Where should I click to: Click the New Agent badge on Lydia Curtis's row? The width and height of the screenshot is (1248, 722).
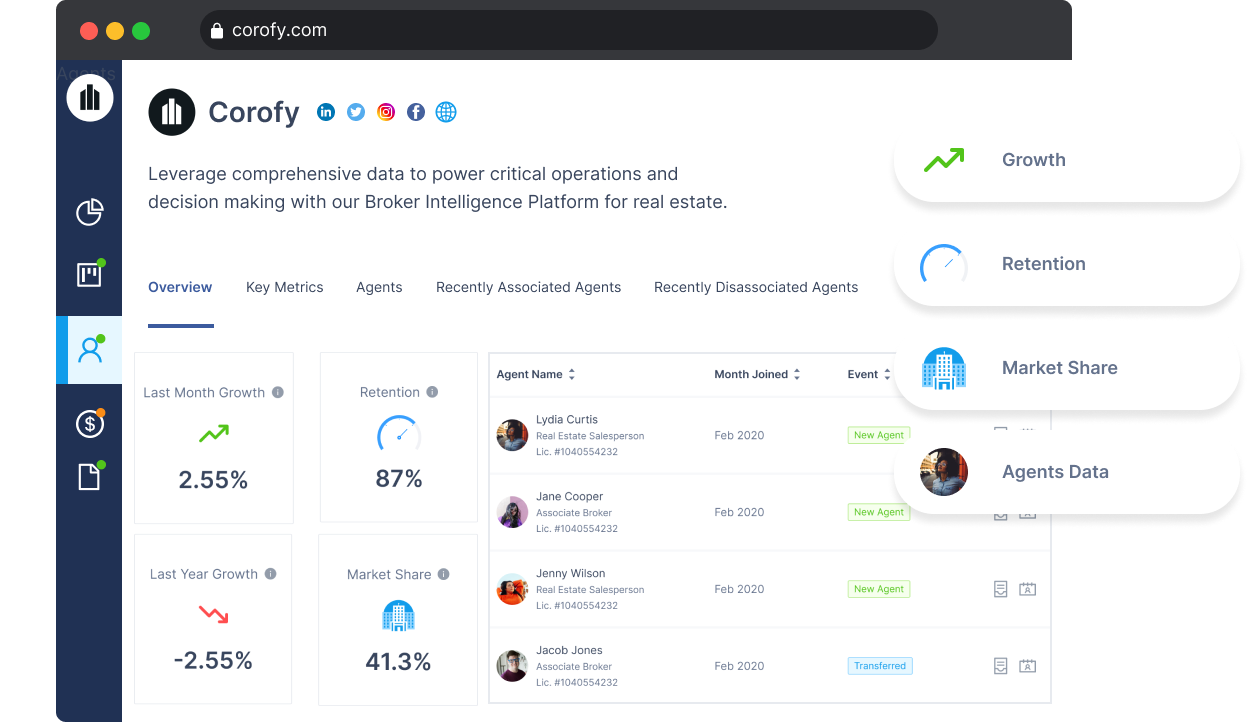(878, 435)
